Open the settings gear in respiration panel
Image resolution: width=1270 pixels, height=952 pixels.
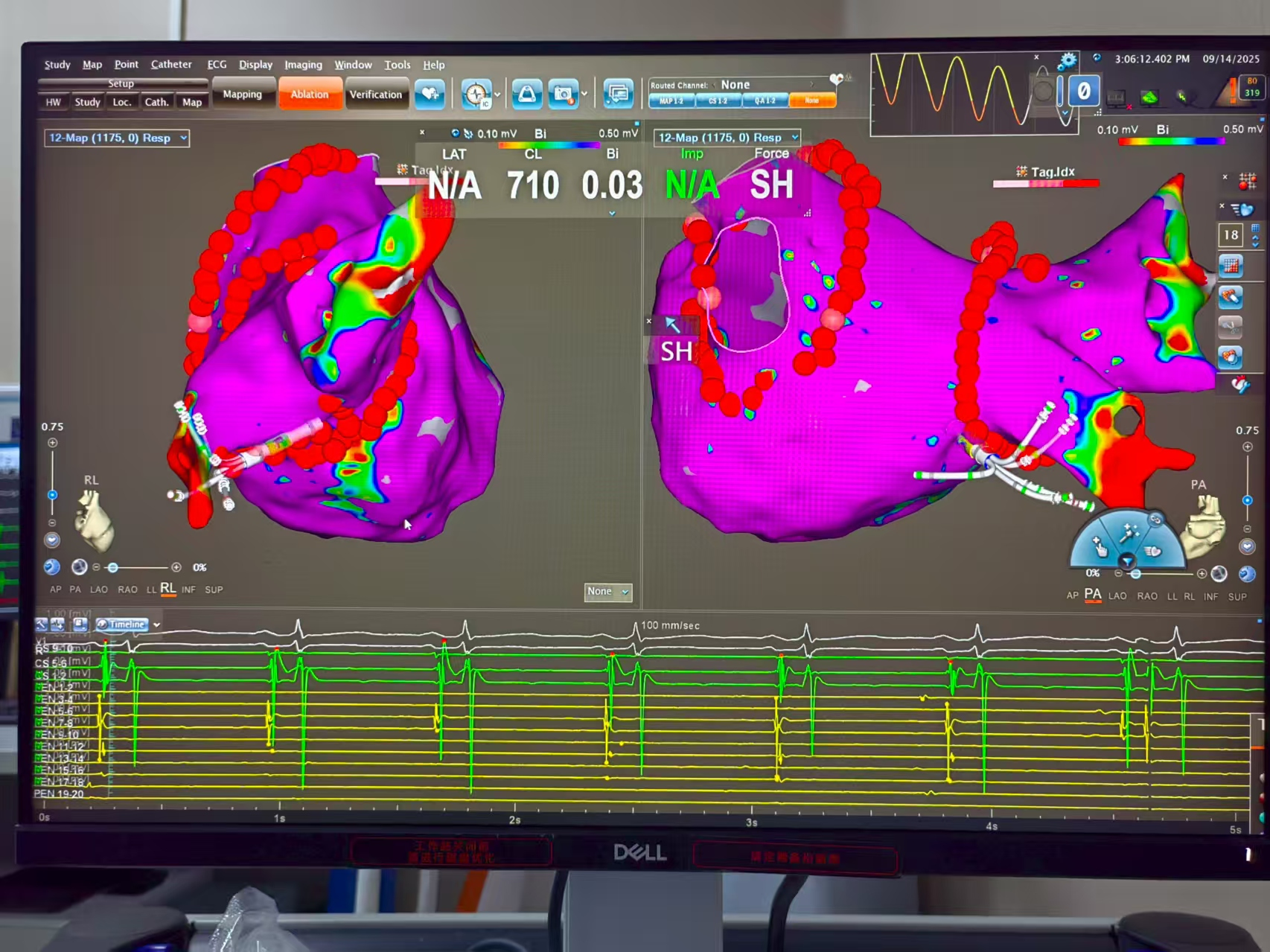click(x=1068, y=61)
